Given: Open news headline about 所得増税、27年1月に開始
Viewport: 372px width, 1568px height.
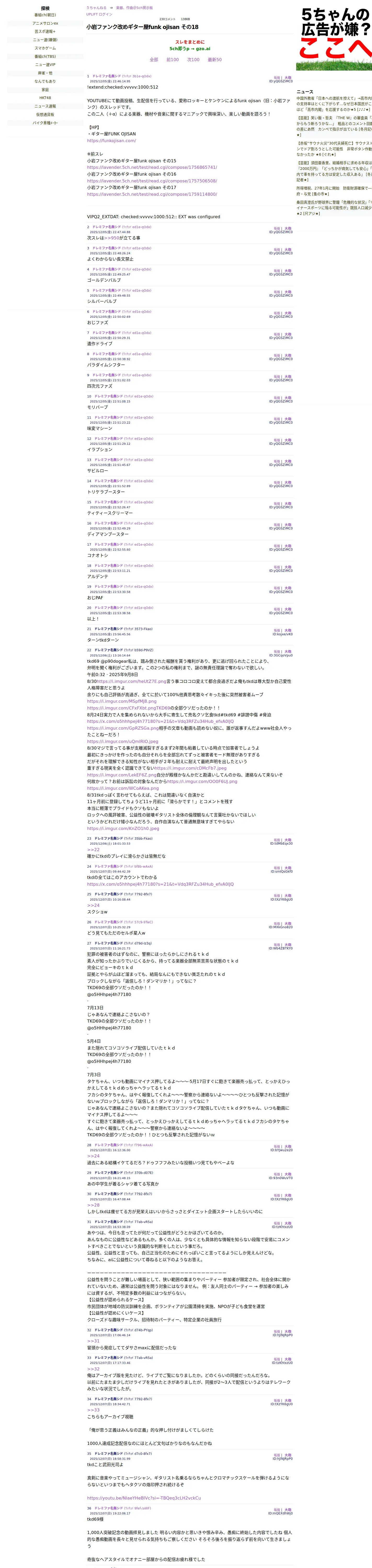Looking at the screenshot, I should coord(334,191).
